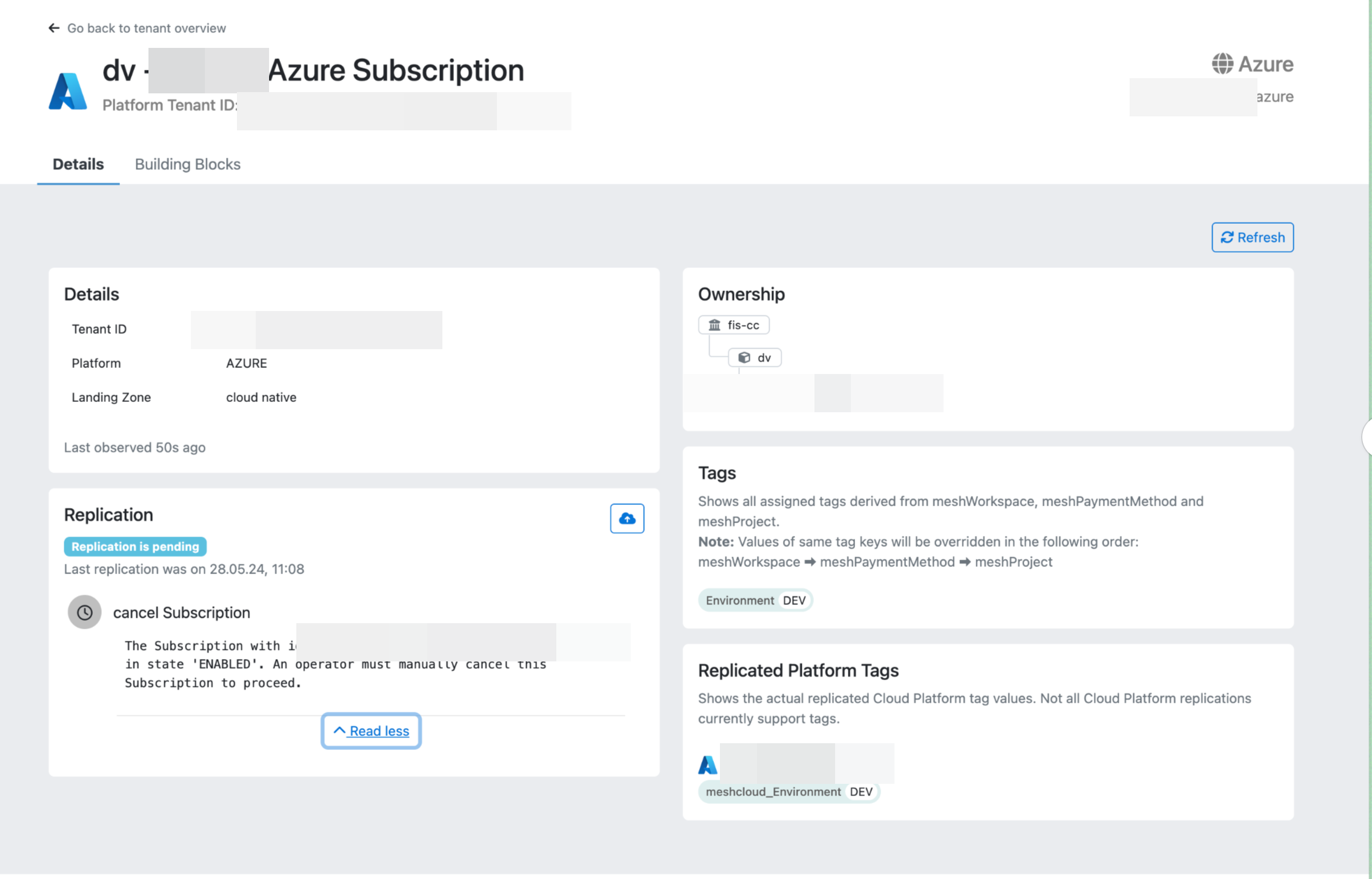1372x879 pixels.
Task: Click the Last observed 50s ago text
Action: coord(135,447)
